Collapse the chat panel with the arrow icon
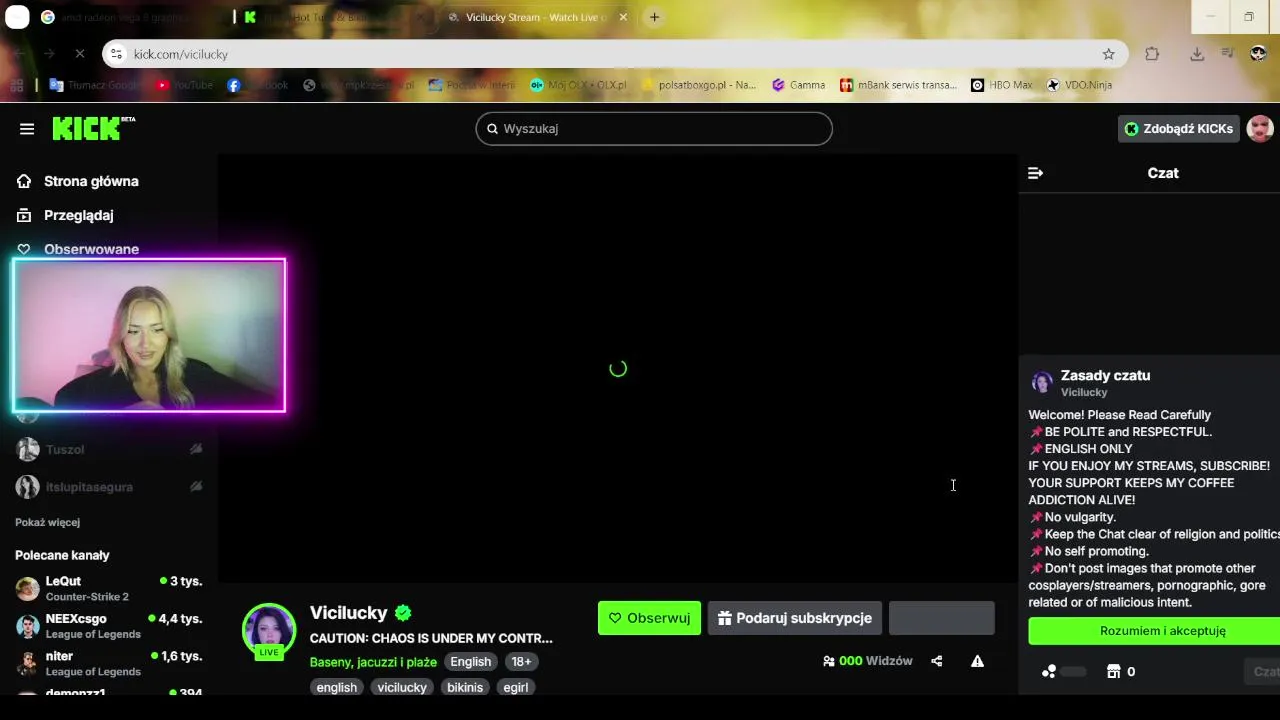This screenshot has height=720, width=1280. tap(1036, 173)
